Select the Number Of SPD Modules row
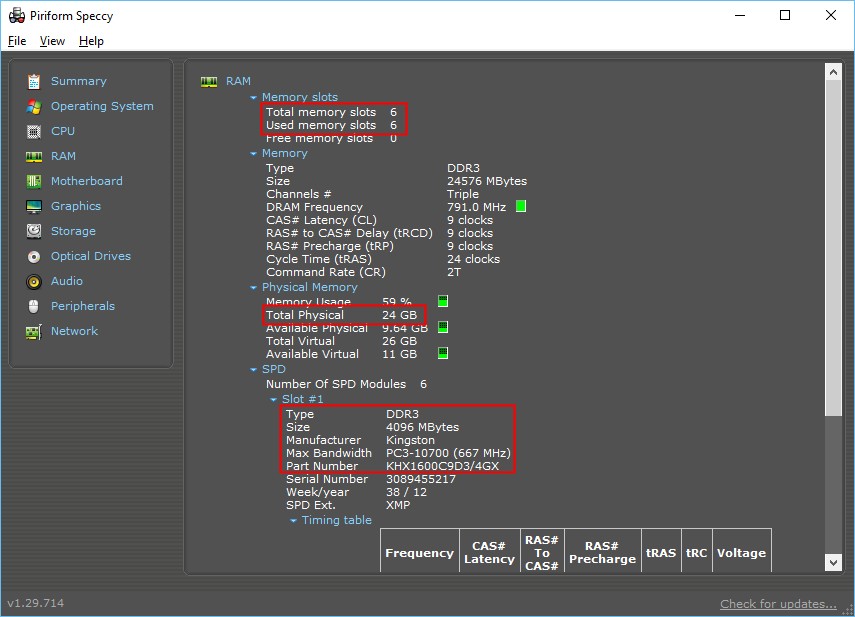The height and width of the screenshot is (617, 855). (346, 384)
